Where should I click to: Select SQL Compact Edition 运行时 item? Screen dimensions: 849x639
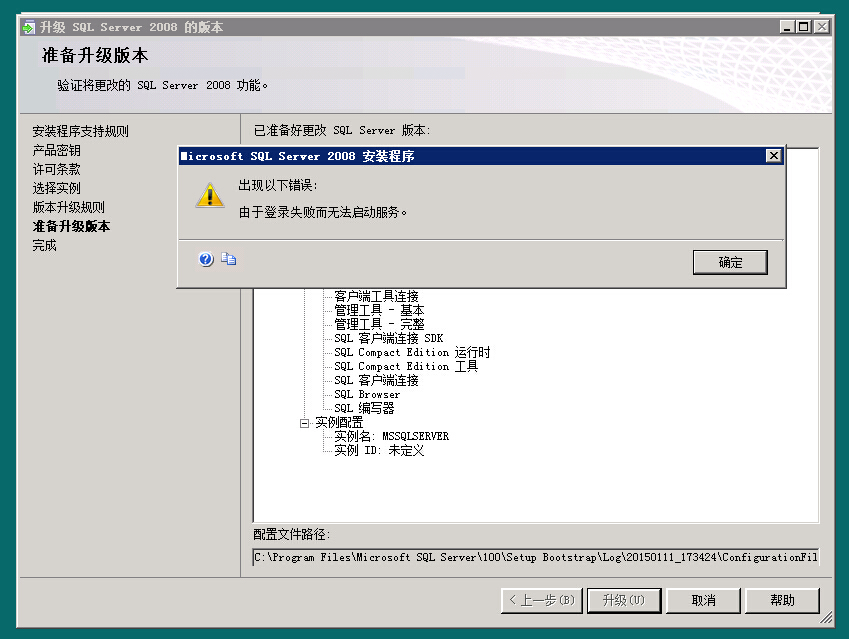pos(412,353)
